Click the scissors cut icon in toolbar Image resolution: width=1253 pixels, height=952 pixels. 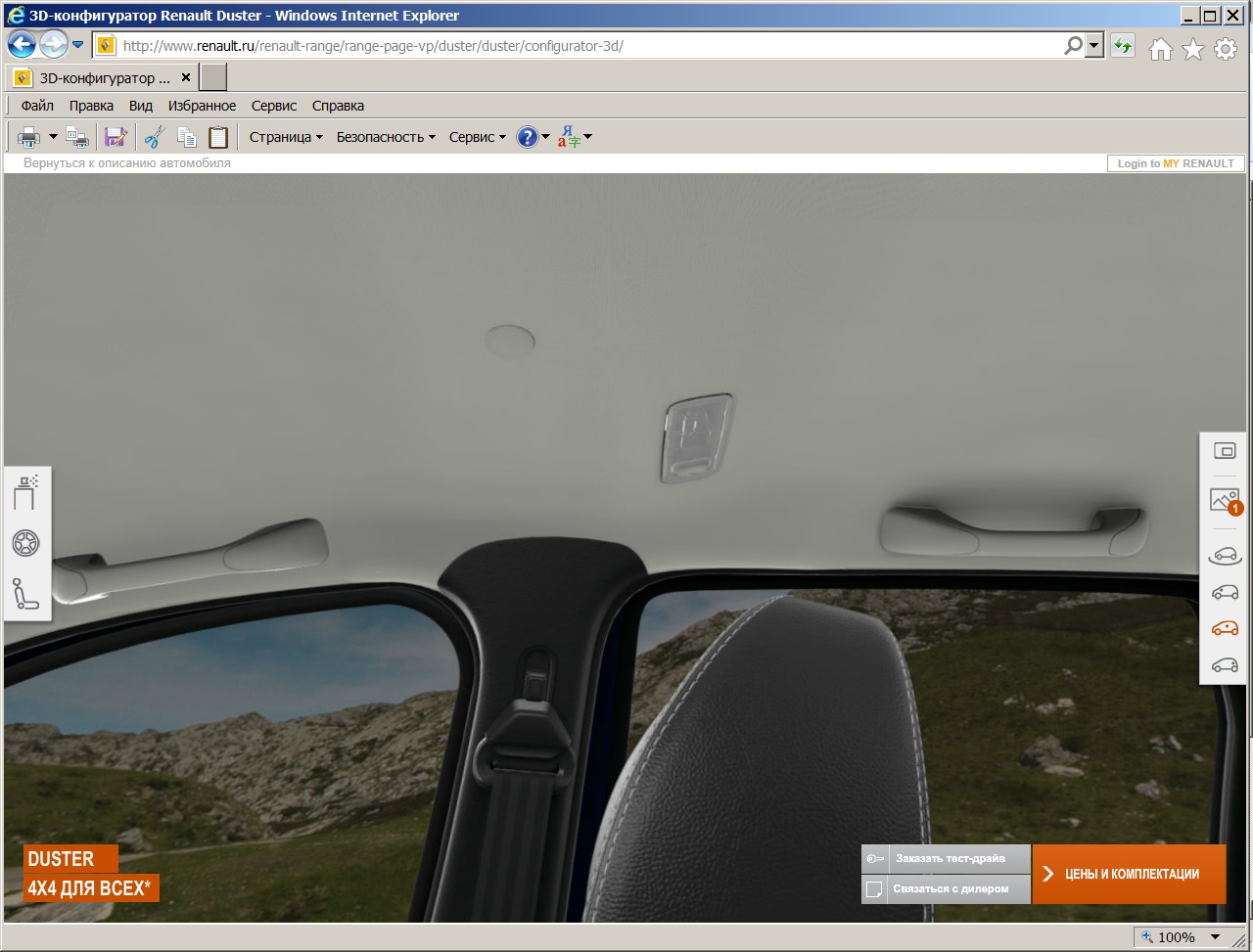point(155,137)
